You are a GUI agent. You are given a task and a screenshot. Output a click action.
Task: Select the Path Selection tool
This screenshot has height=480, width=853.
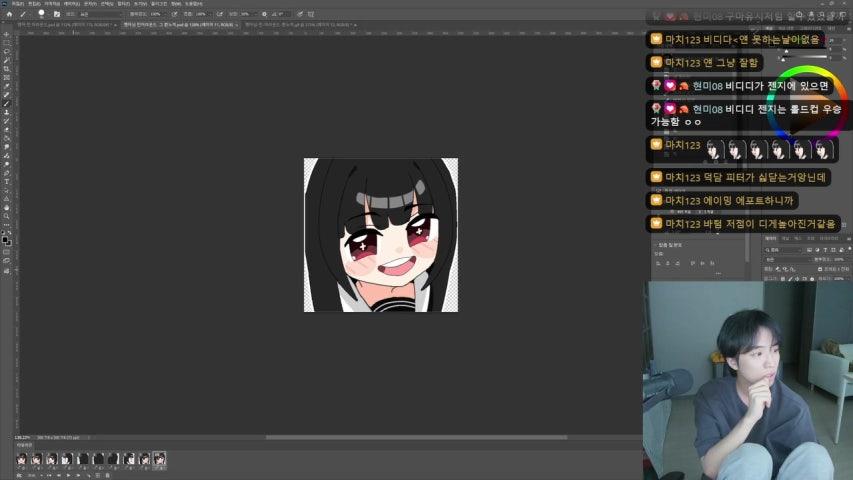coord(7,190)
